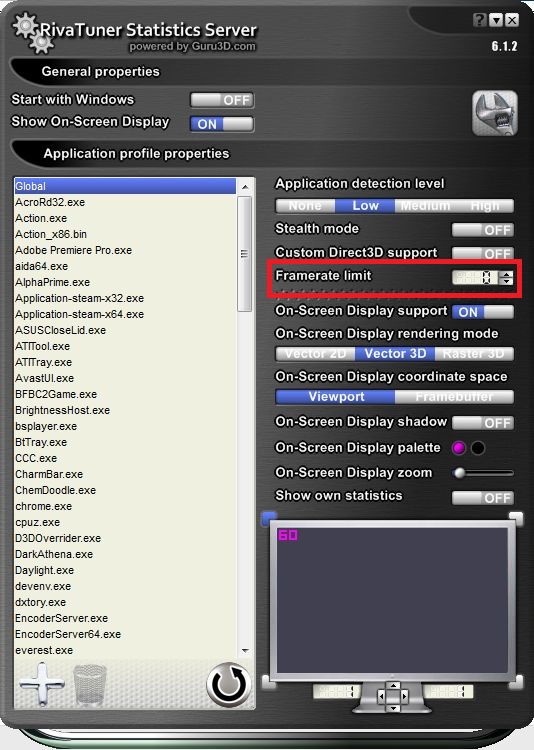Select Action.exe profile
This screenshot has width=534, height=750.
point(125,218)
